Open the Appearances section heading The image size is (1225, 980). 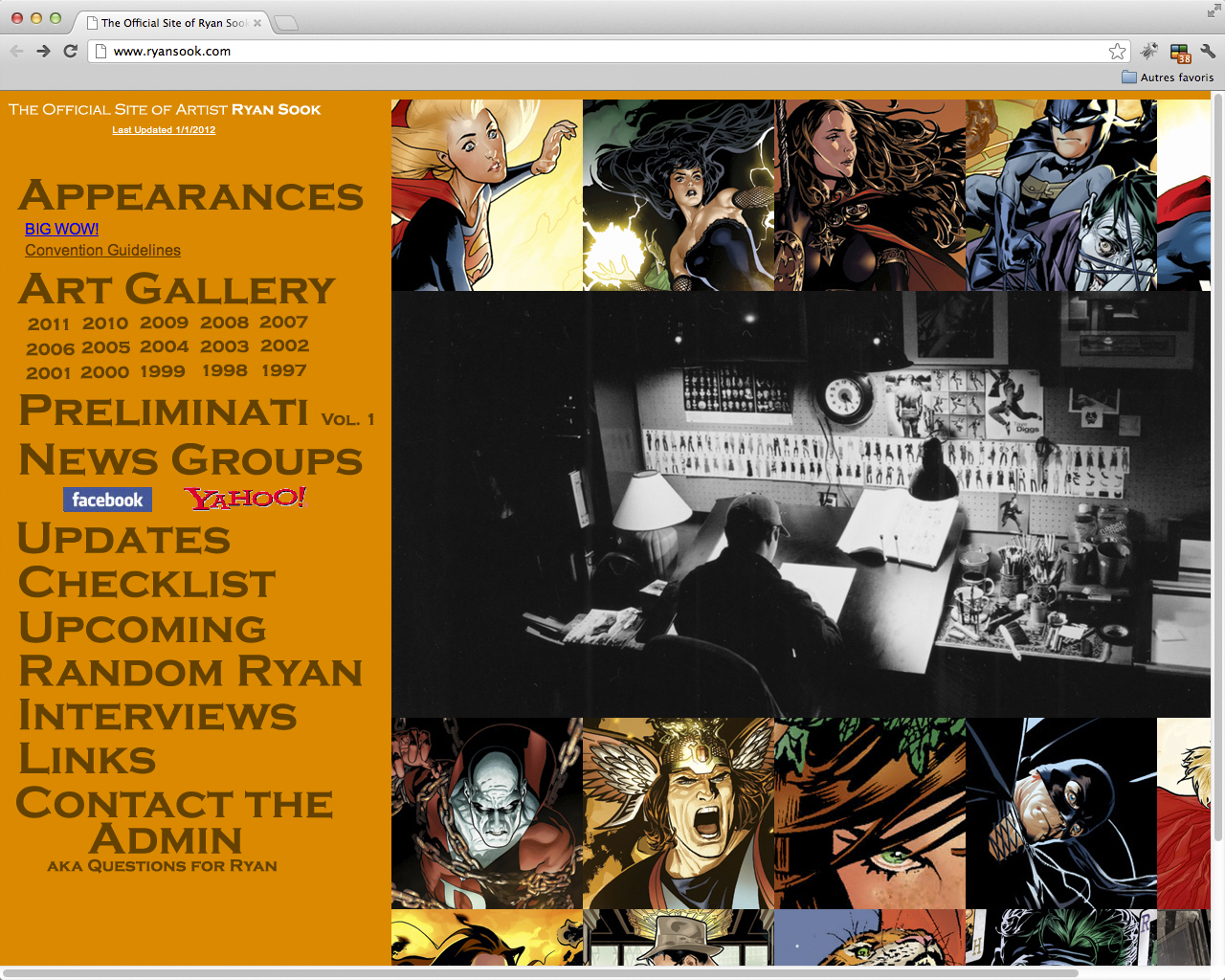pyautogui.click(x=191, y=196)
